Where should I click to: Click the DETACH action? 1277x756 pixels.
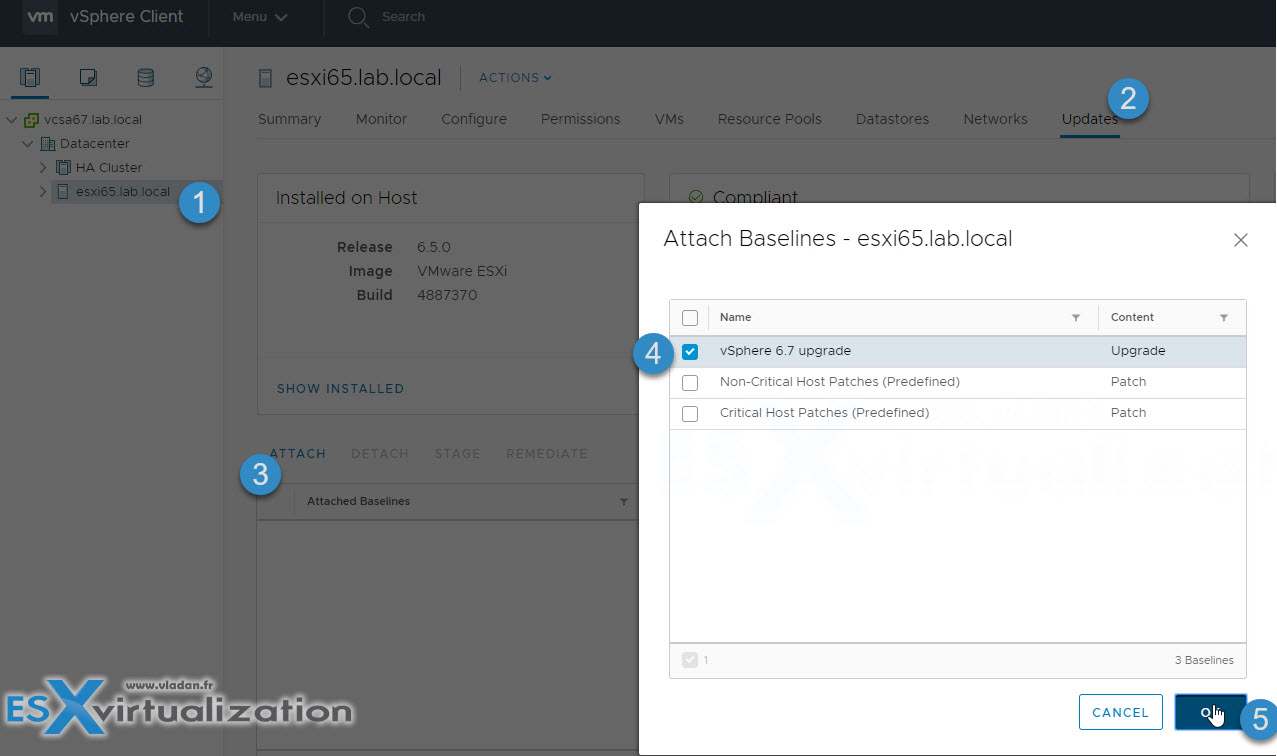(380, 454)
